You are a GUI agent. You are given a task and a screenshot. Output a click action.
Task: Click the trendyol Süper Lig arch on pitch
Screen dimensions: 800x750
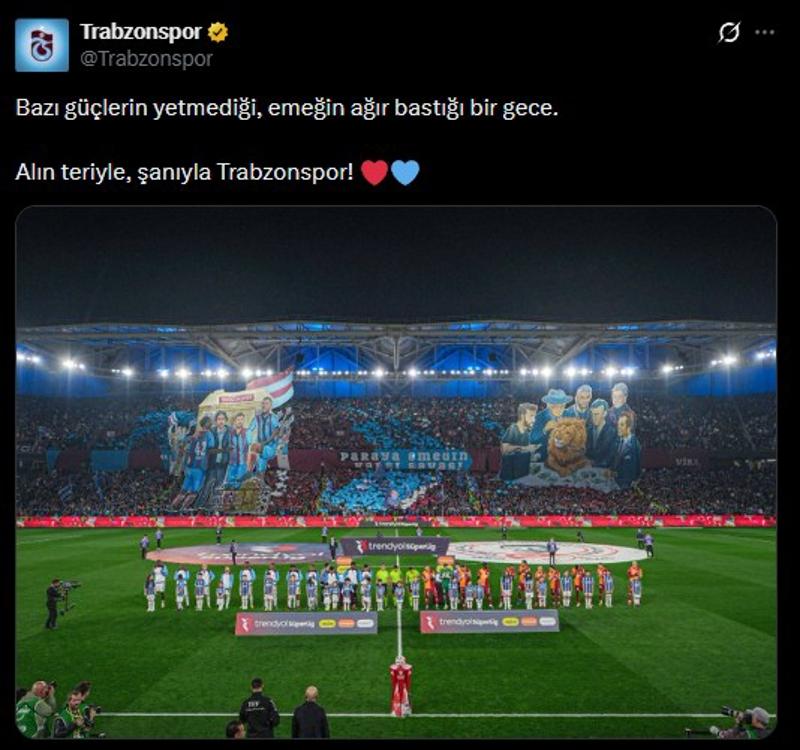tap(395, 546)
